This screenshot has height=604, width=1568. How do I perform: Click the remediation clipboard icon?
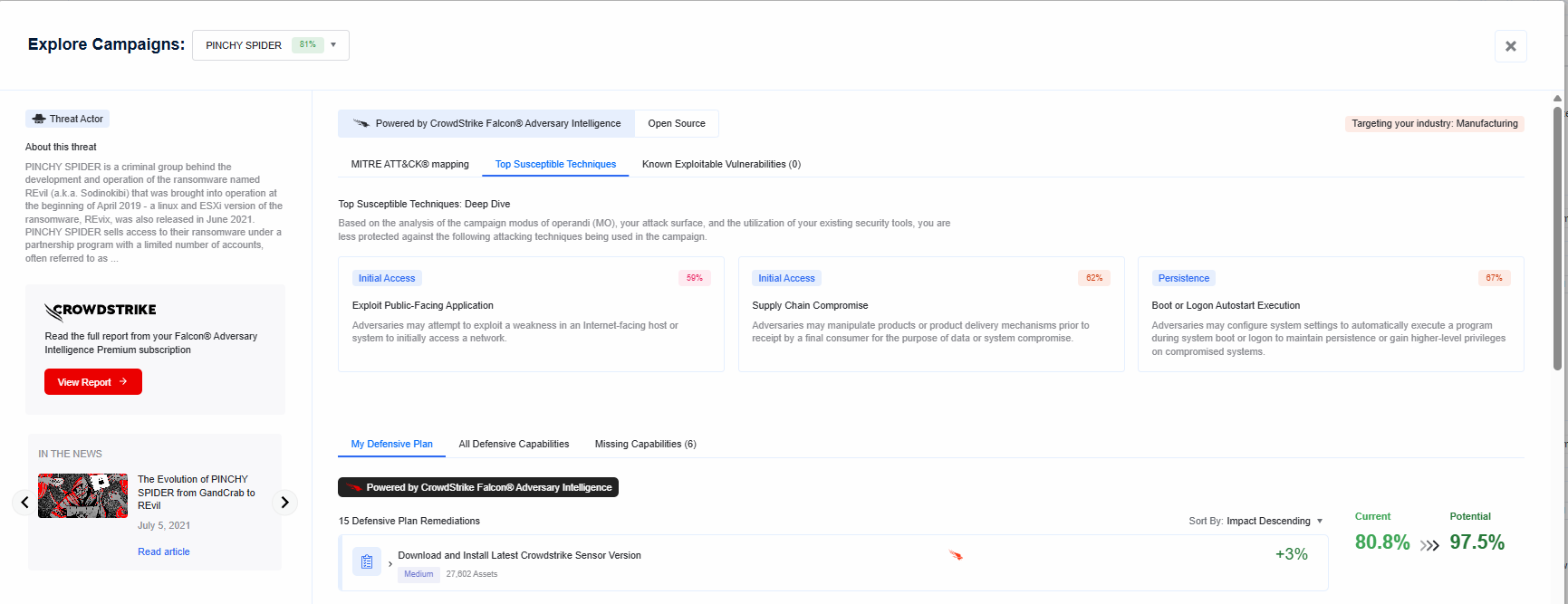(x=367, y=561)
